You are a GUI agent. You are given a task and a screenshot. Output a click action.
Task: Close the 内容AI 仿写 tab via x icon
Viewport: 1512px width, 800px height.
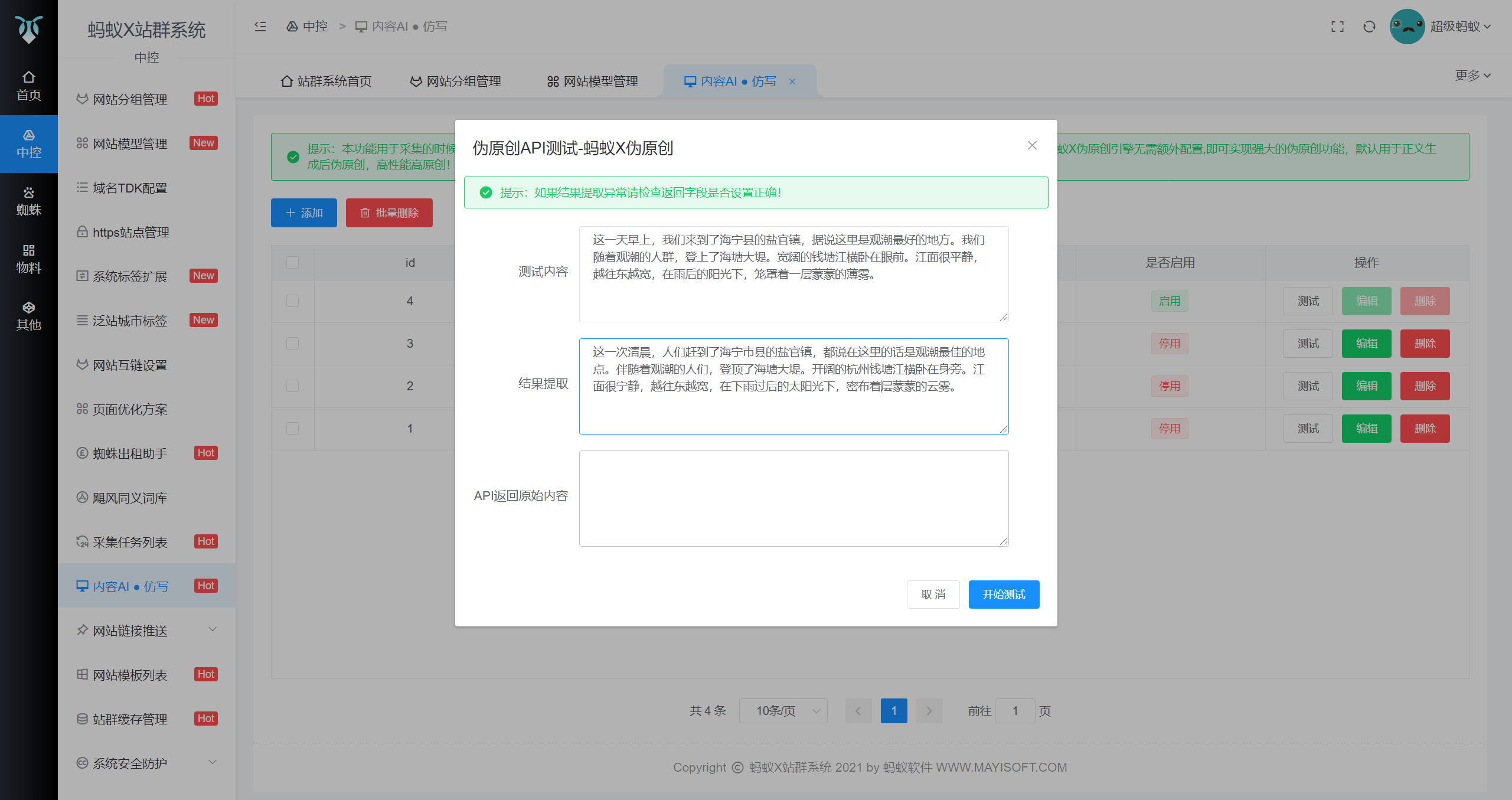pos(792,81)
